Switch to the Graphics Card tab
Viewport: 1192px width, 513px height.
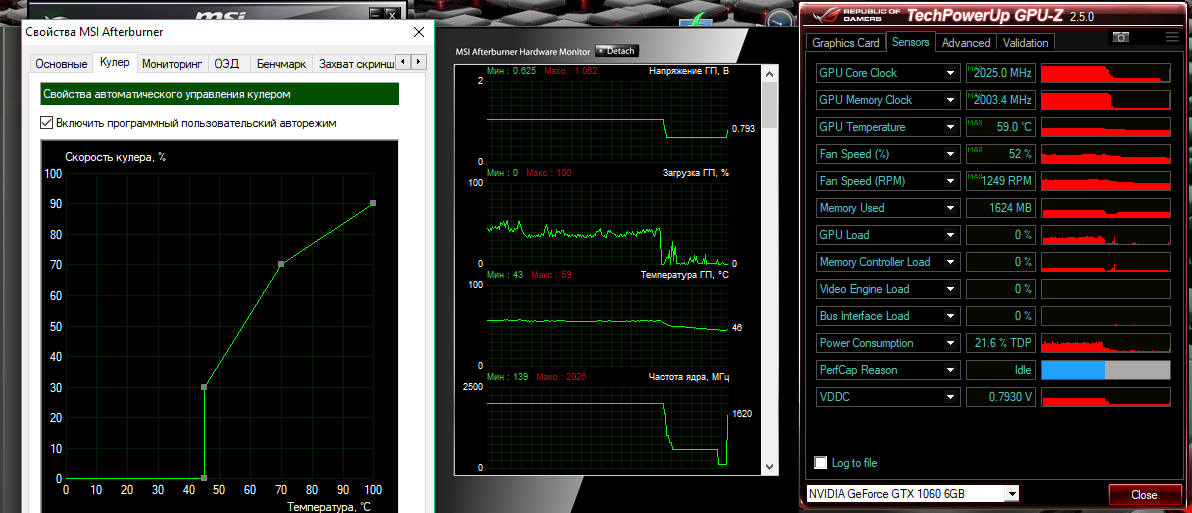point(846,43)
